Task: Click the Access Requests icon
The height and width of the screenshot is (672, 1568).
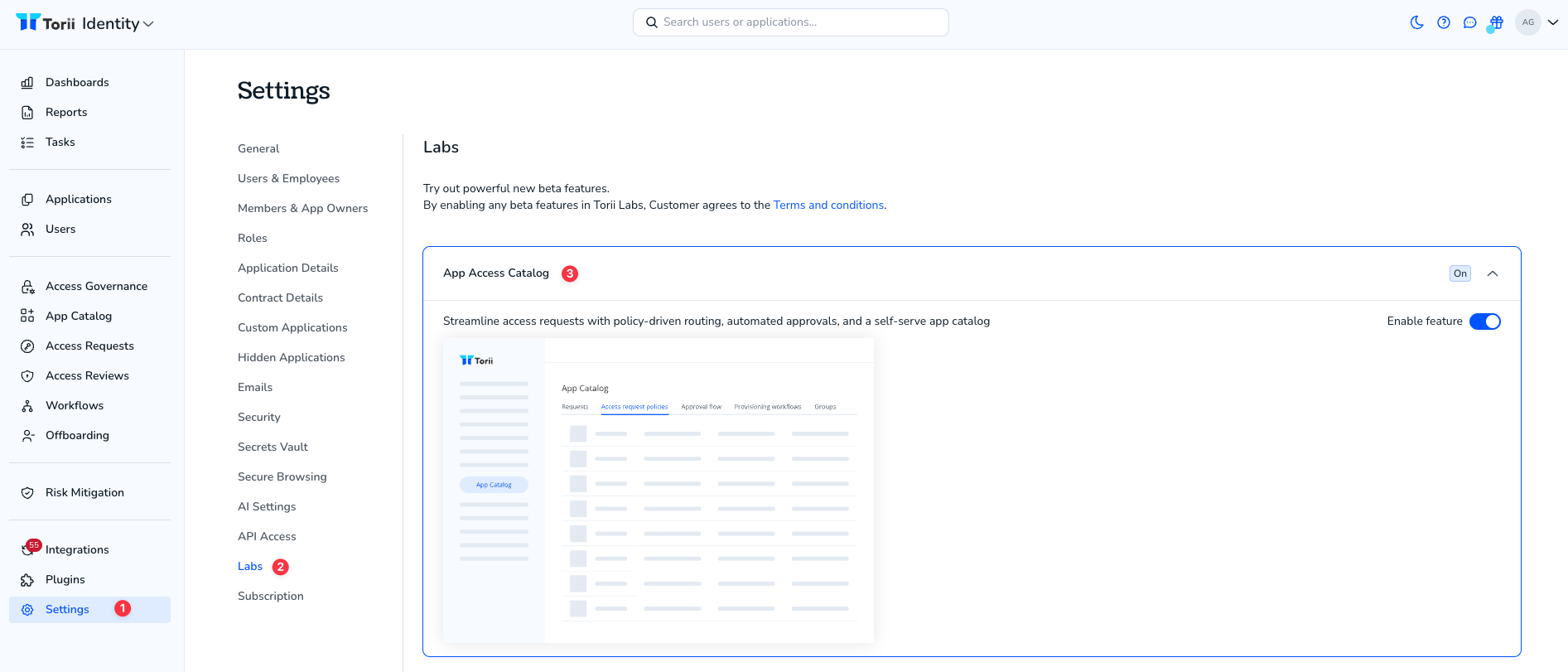Action: pos(27,346)
